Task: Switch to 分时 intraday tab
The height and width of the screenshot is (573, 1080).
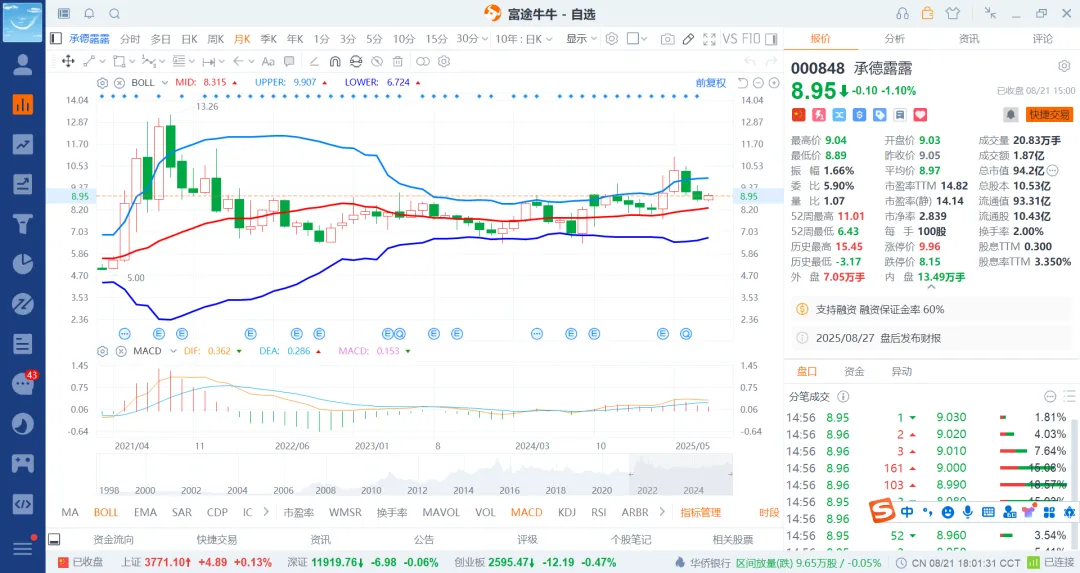Action: [130, 39]
